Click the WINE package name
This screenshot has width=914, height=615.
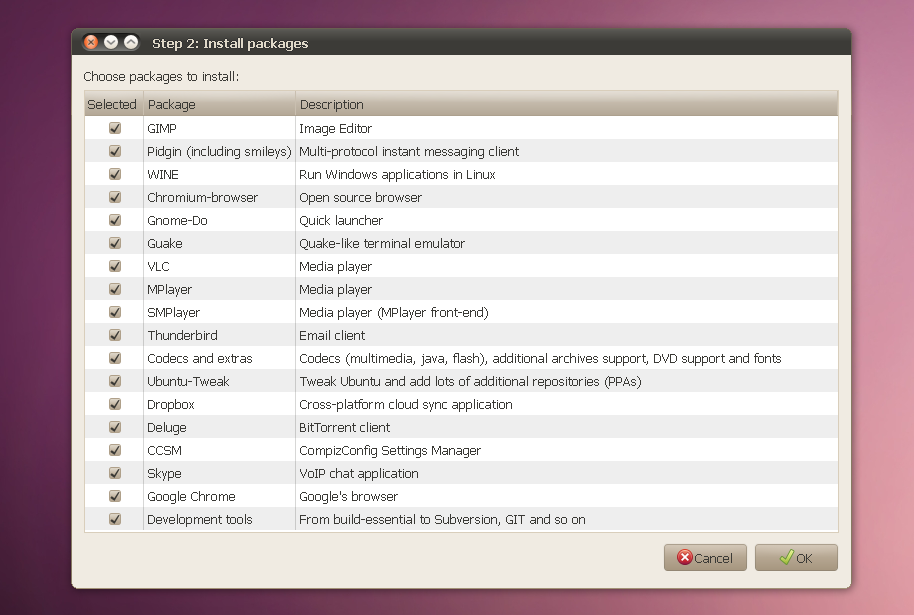[x=163, y=175]
